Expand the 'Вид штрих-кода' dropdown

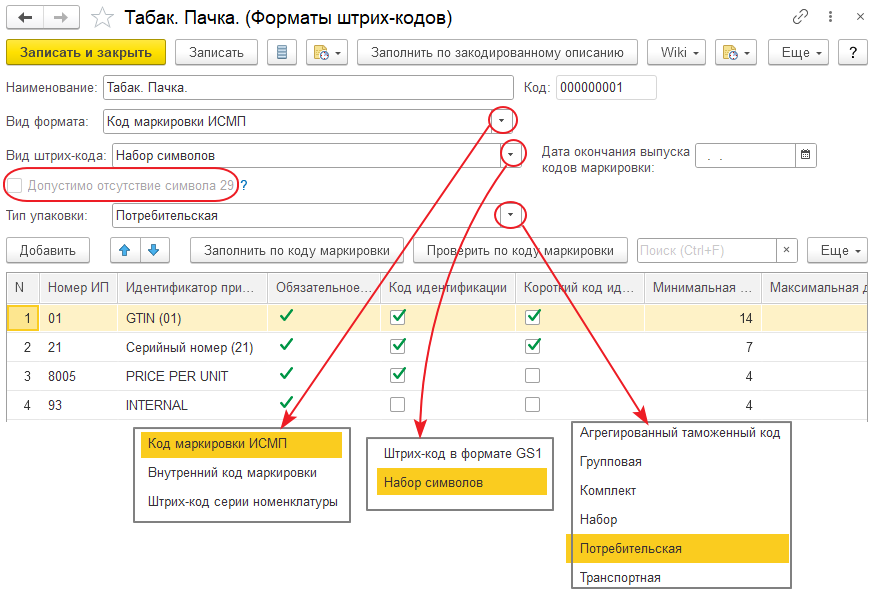click(512, 155)
